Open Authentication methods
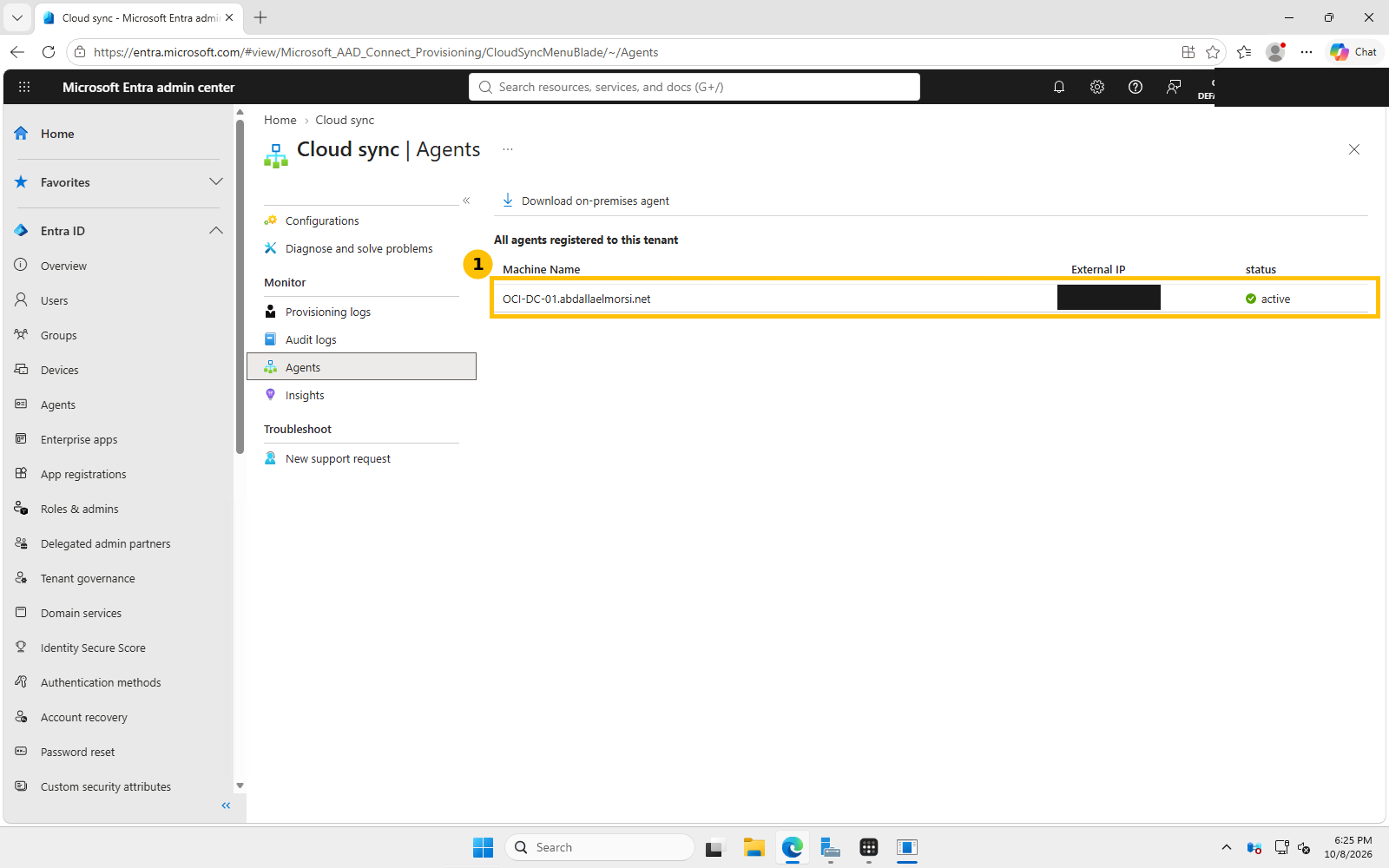1389x868 pixels. pos(101,682)
